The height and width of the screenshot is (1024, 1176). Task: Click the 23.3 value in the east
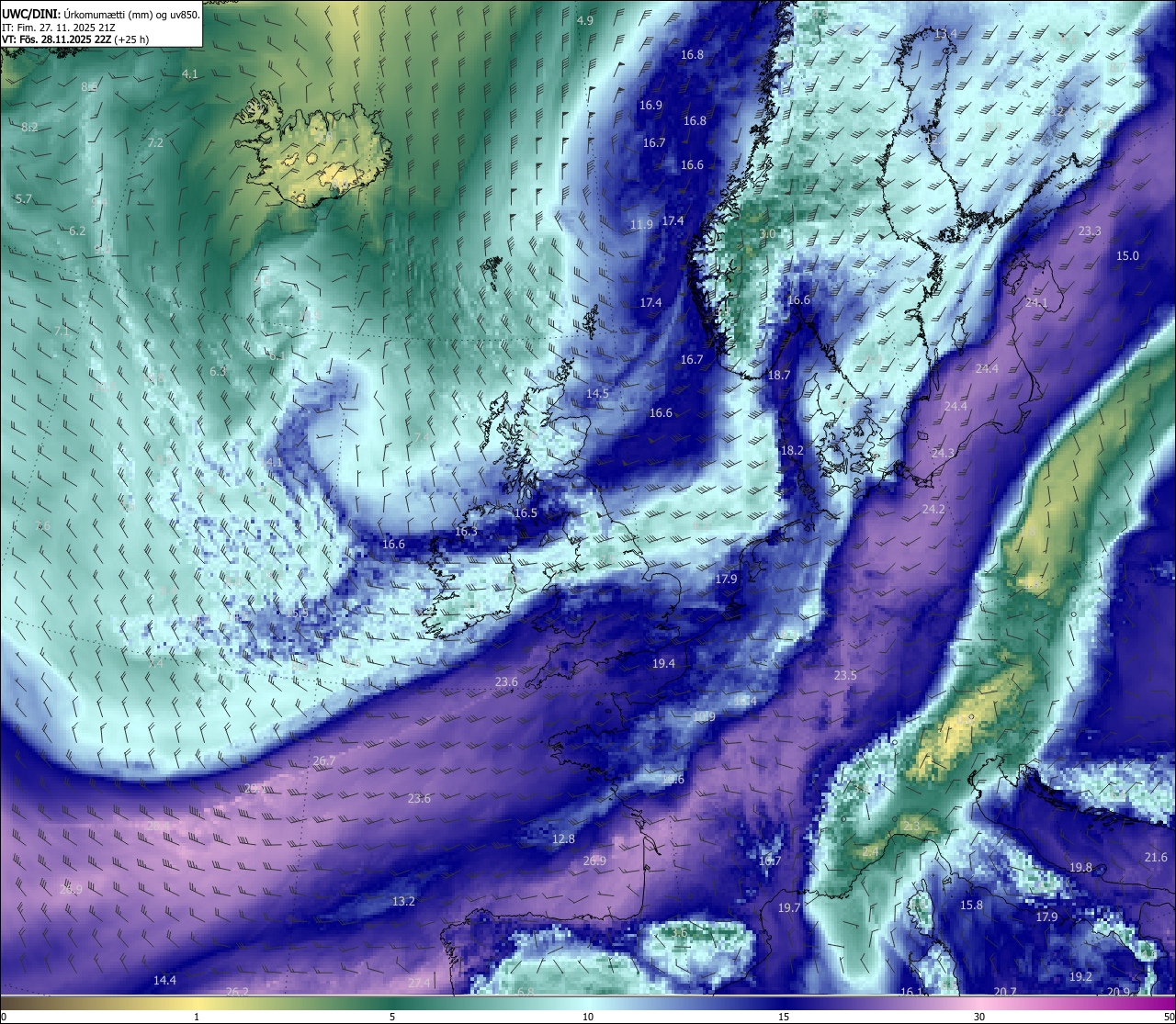point(1090,231)
